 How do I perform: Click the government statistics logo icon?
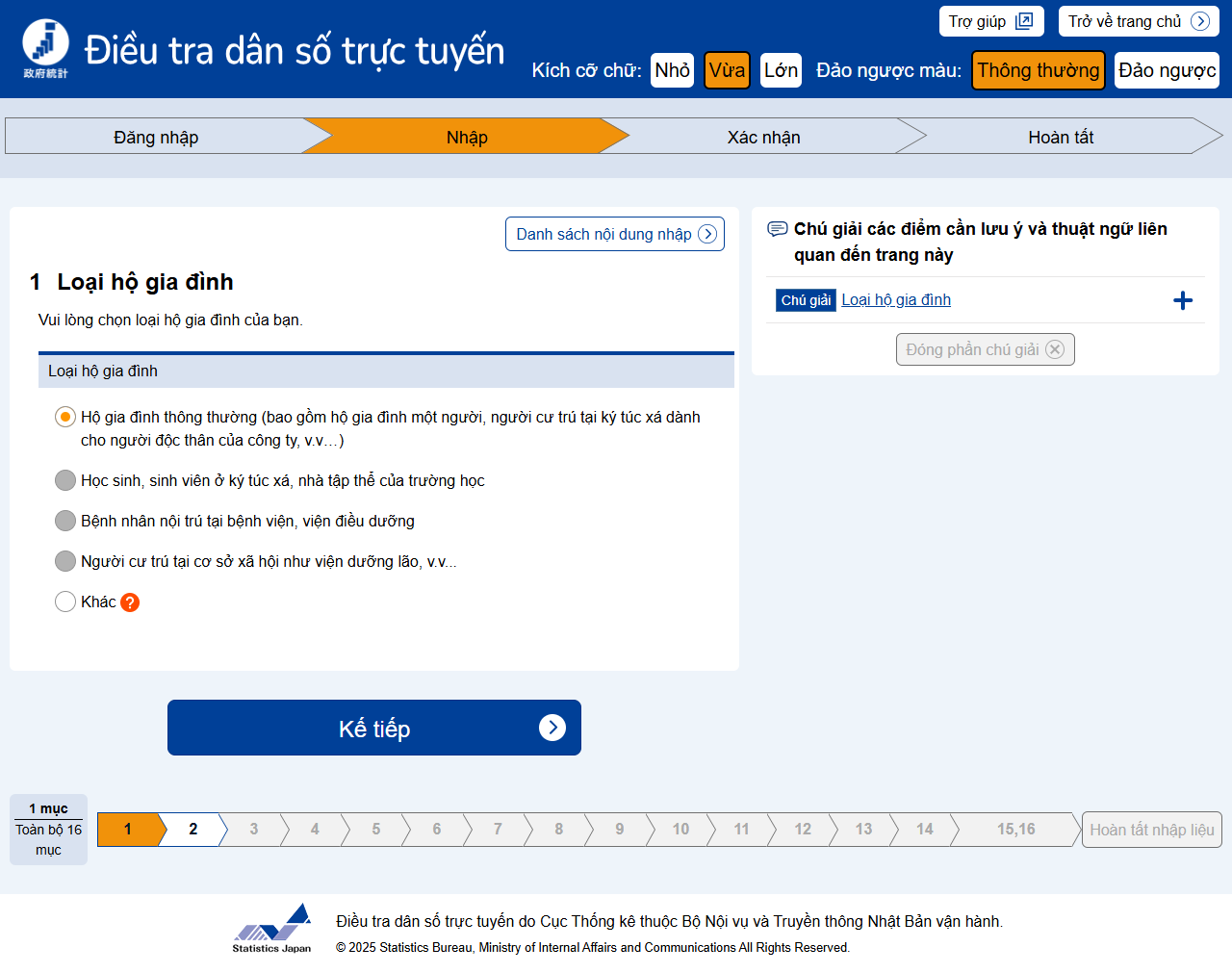tap(45, 48)
